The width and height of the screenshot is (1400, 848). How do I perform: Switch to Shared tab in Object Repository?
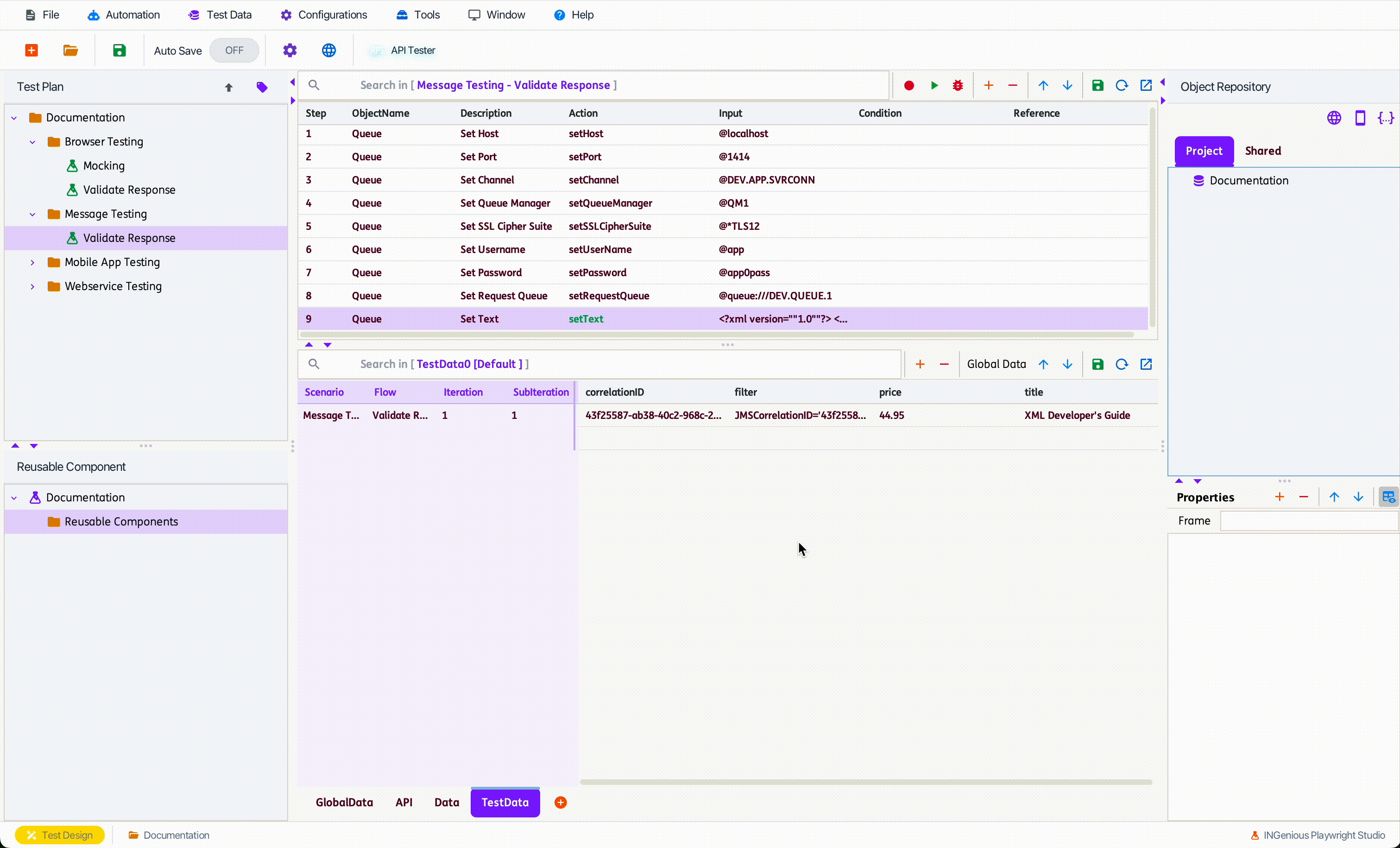click(x=1262, y=151)
